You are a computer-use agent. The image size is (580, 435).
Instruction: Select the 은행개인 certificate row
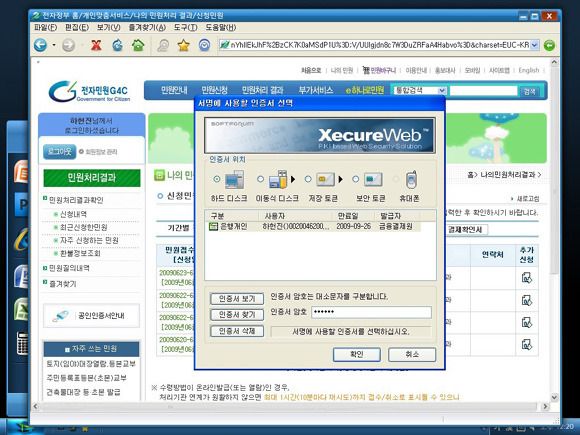point(313,226)
